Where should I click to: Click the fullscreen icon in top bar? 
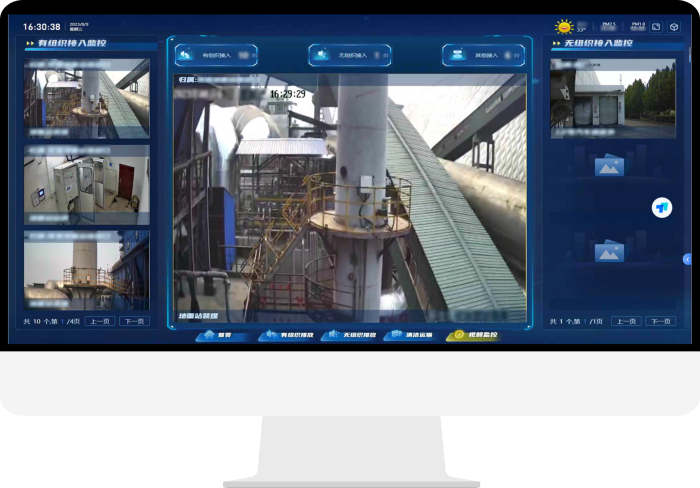(x=656, y=27)
